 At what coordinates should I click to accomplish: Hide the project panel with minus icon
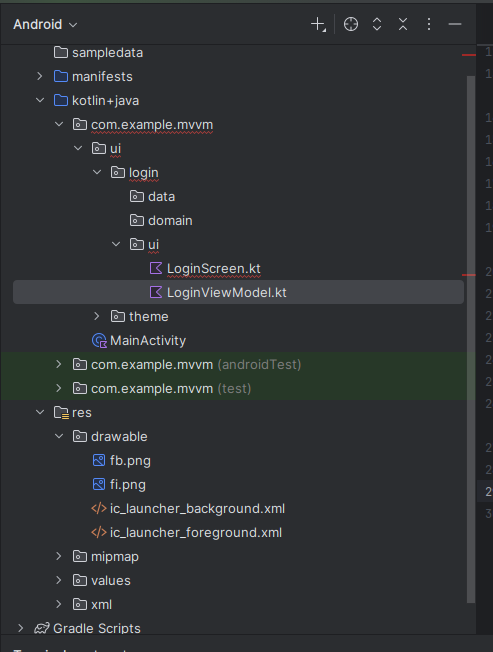click(455, 24)
